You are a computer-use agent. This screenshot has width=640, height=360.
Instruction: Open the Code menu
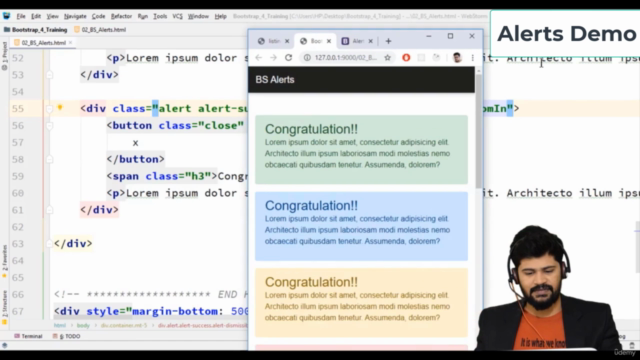[98, 16]
